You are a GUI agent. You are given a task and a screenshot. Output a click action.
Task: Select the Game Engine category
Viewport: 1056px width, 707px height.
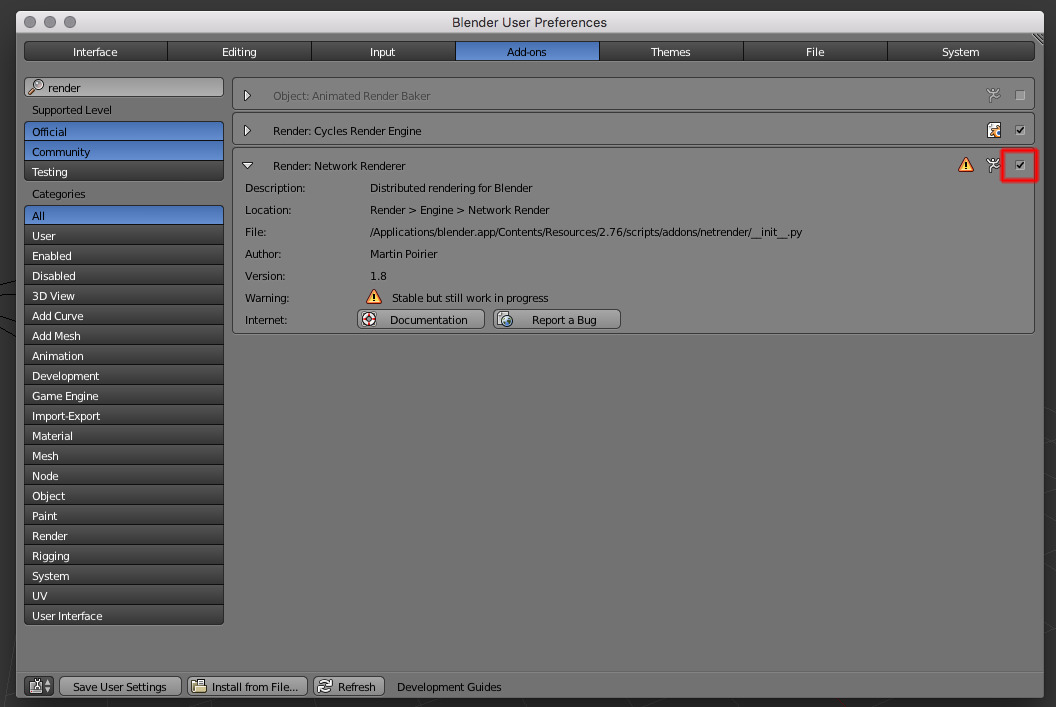click(124, 396)
